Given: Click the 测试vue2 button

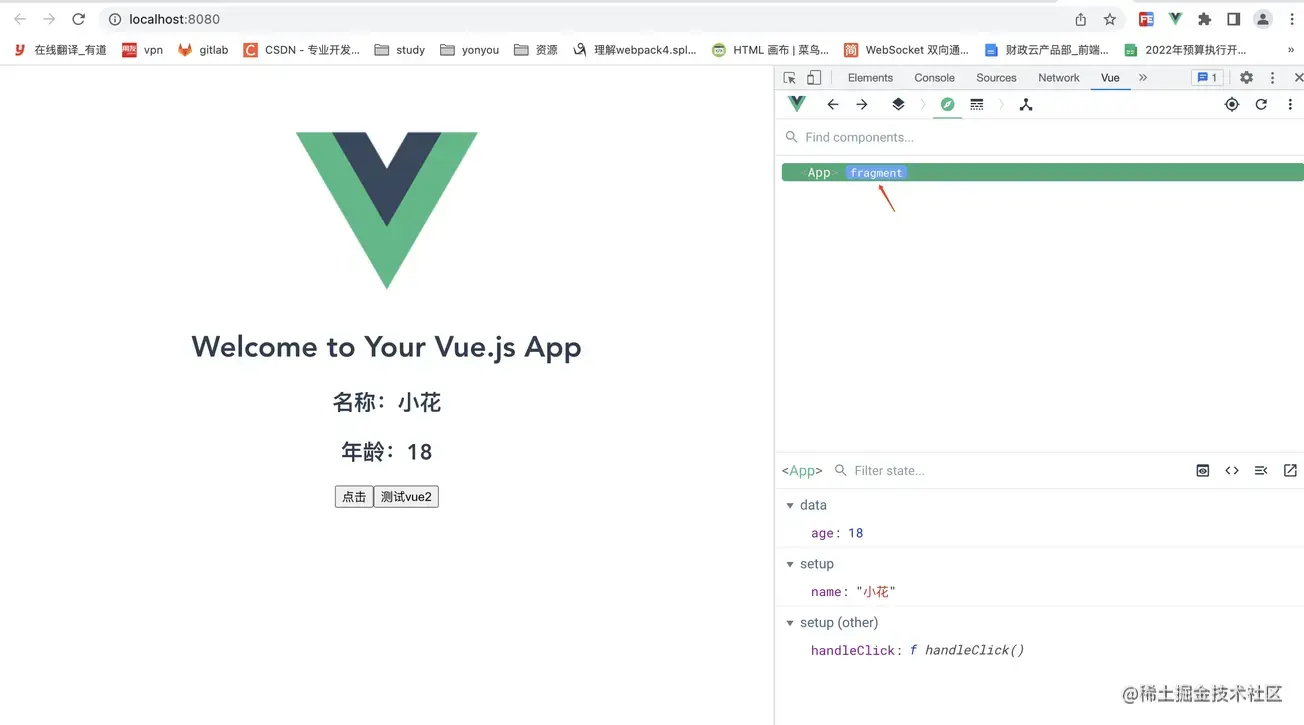Looking at the screenshot, I should click(x=406, y=497).
